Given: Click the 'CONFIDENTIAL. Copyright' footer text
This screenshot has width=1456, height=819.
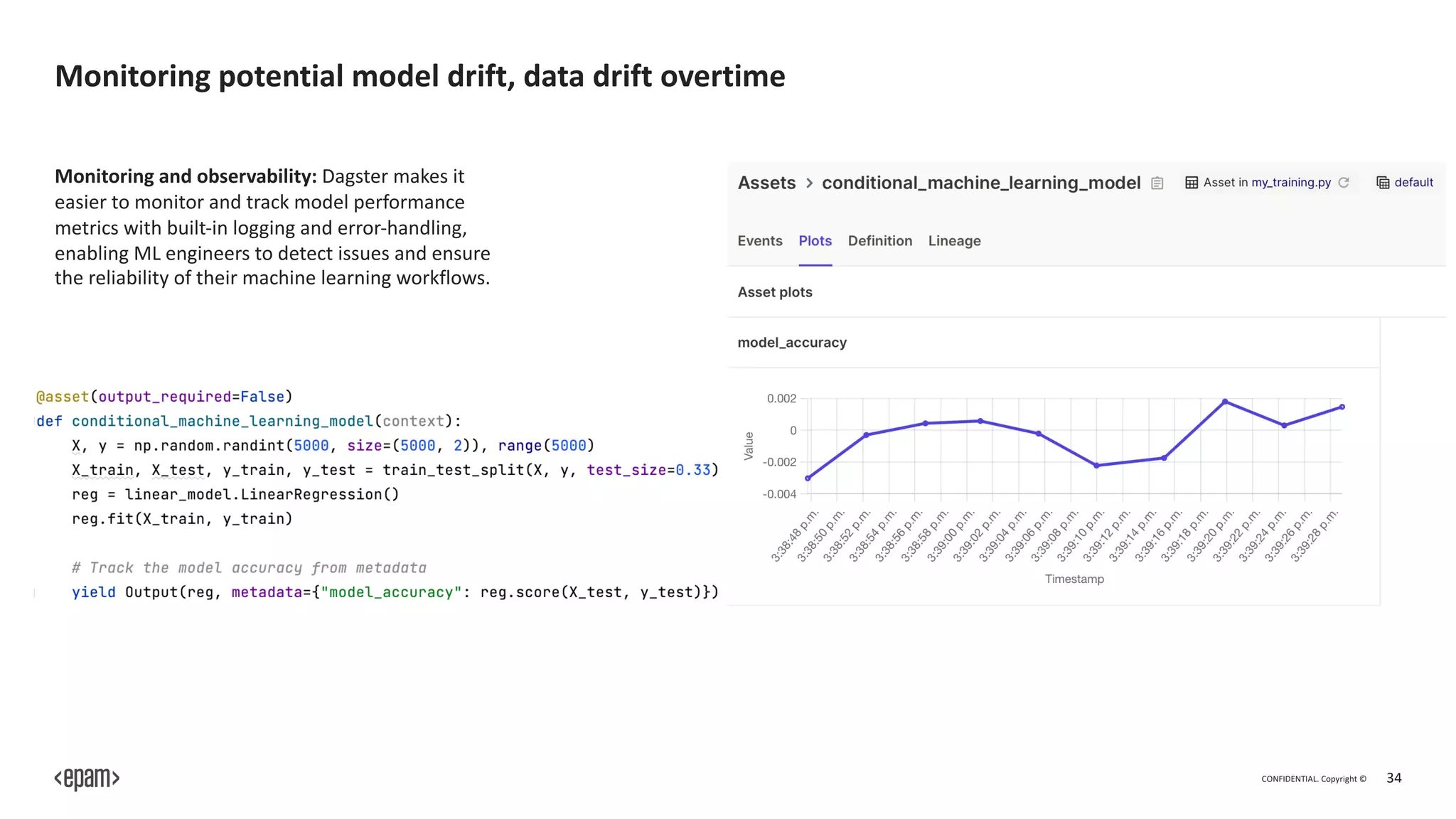Looking at the screenshot, I should pyautogui.click(x=1314, y=779).
